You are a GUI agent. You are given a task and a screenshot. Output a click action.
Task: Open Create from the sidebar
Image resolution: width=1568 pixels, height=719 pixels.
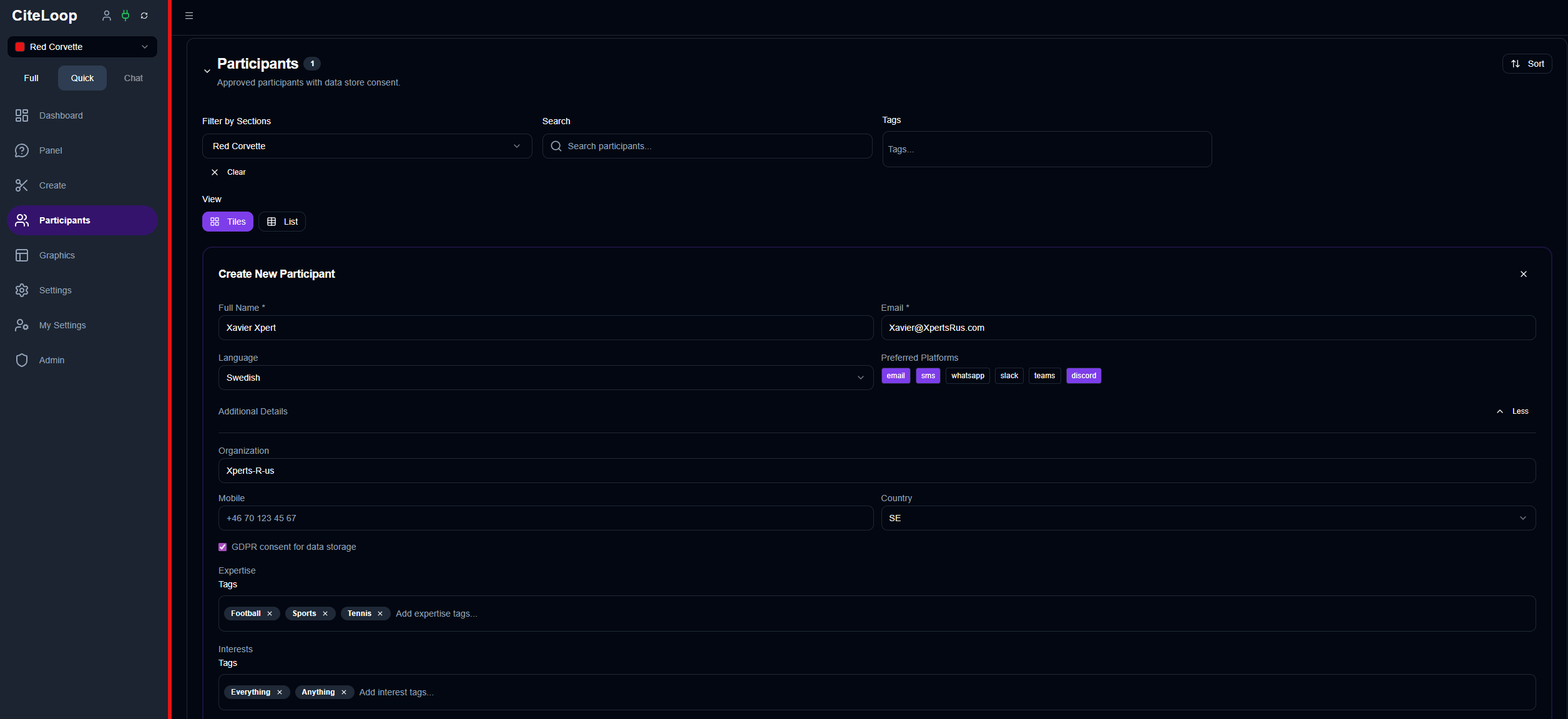click(82, 185)
